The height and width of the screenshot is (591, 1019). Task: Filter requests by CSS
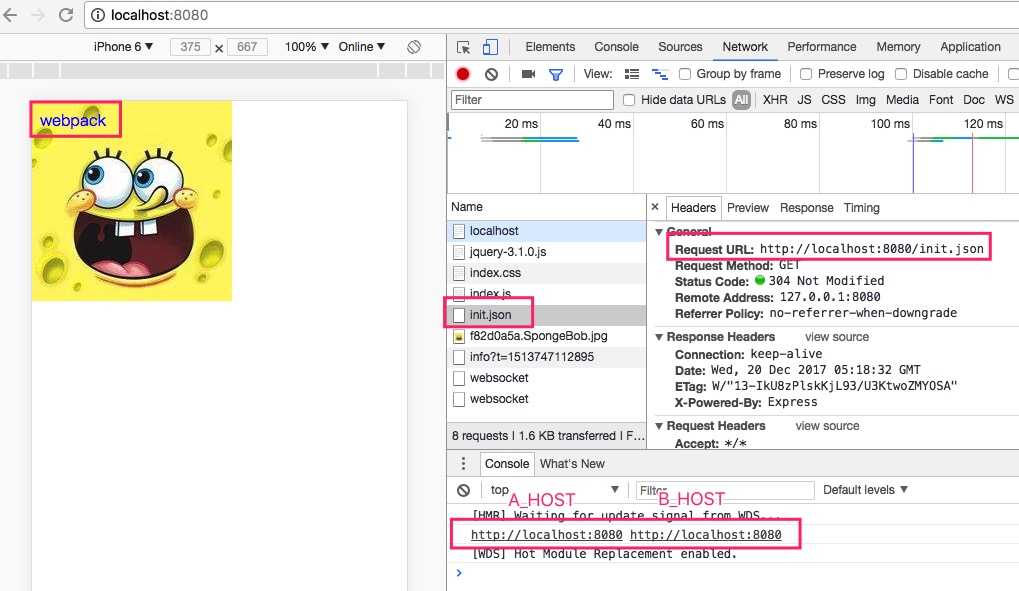point(833,99)
